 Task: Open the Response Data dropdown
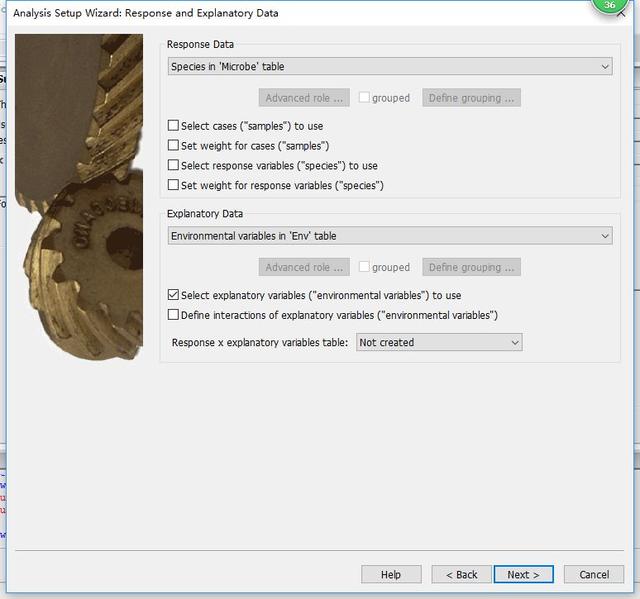pos(390,66)
